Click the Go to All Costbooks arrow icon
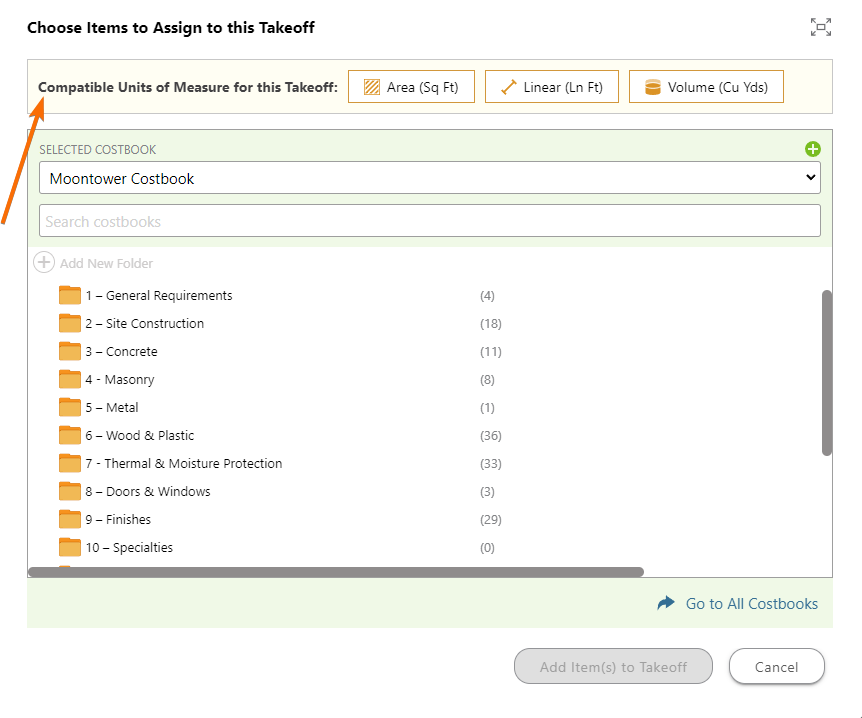This screenshot has width=862, height=718. coord(666,603)
